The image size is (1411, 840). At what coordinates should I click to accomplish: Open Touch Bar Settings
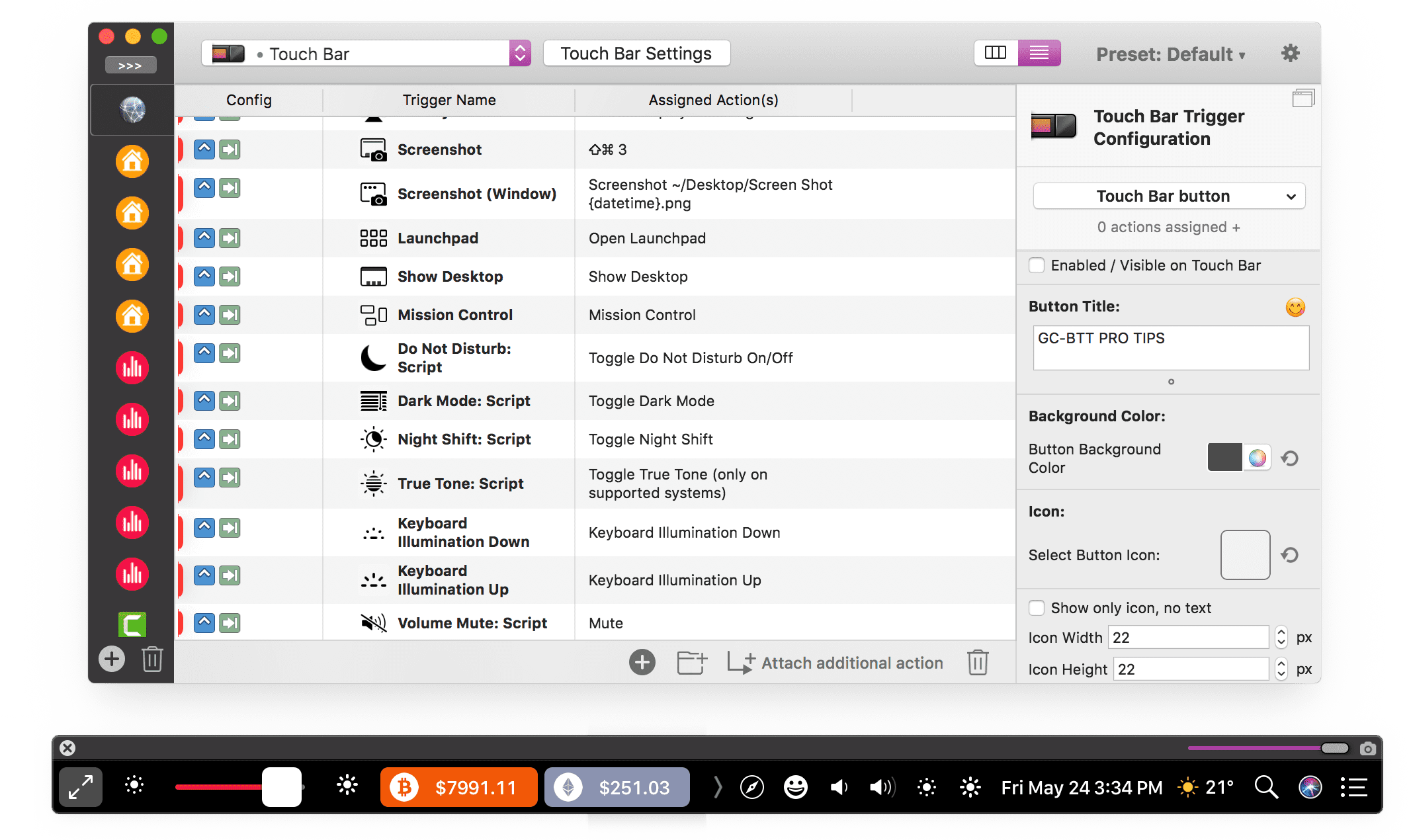point(636,53)
